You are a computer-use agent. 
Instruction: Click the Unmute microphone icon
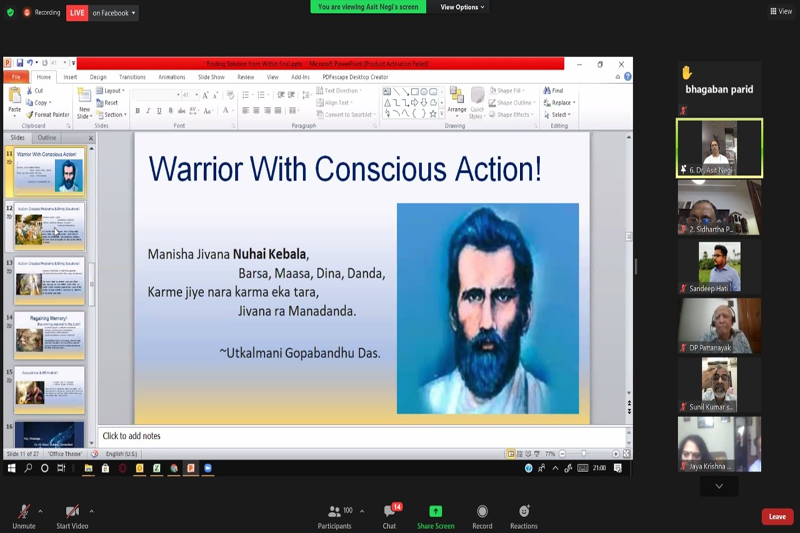coord(23,511)
